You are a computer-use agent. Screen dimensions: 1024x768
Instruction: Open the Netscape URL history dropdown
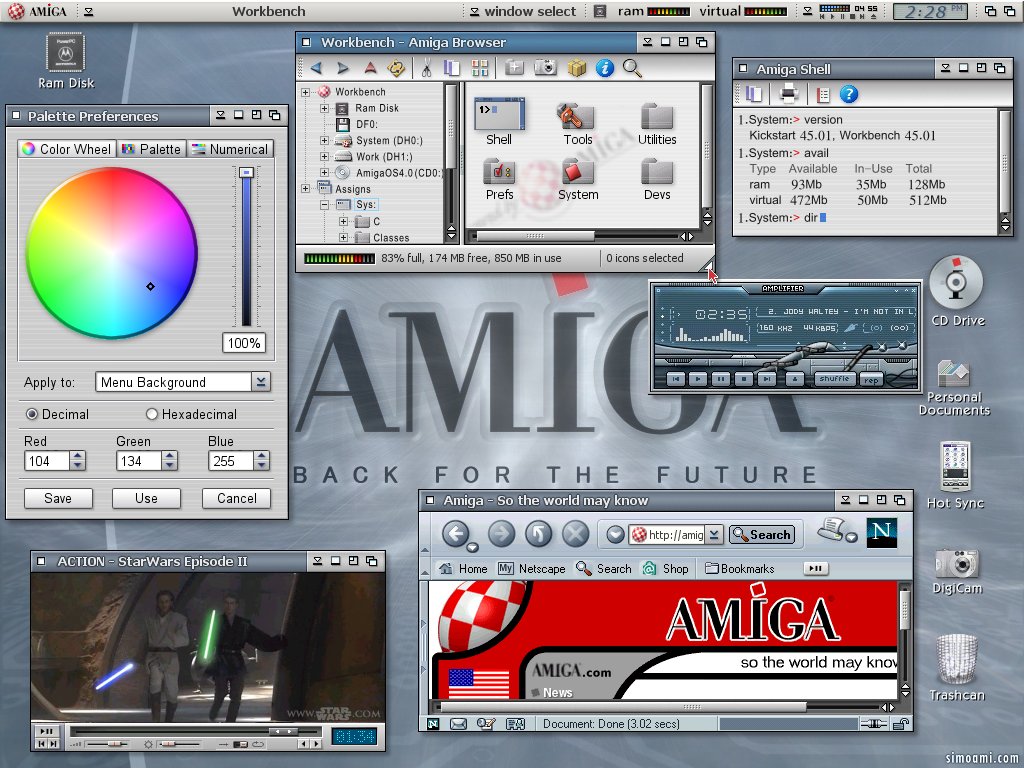pyautogui.click(x=714, y=534)
